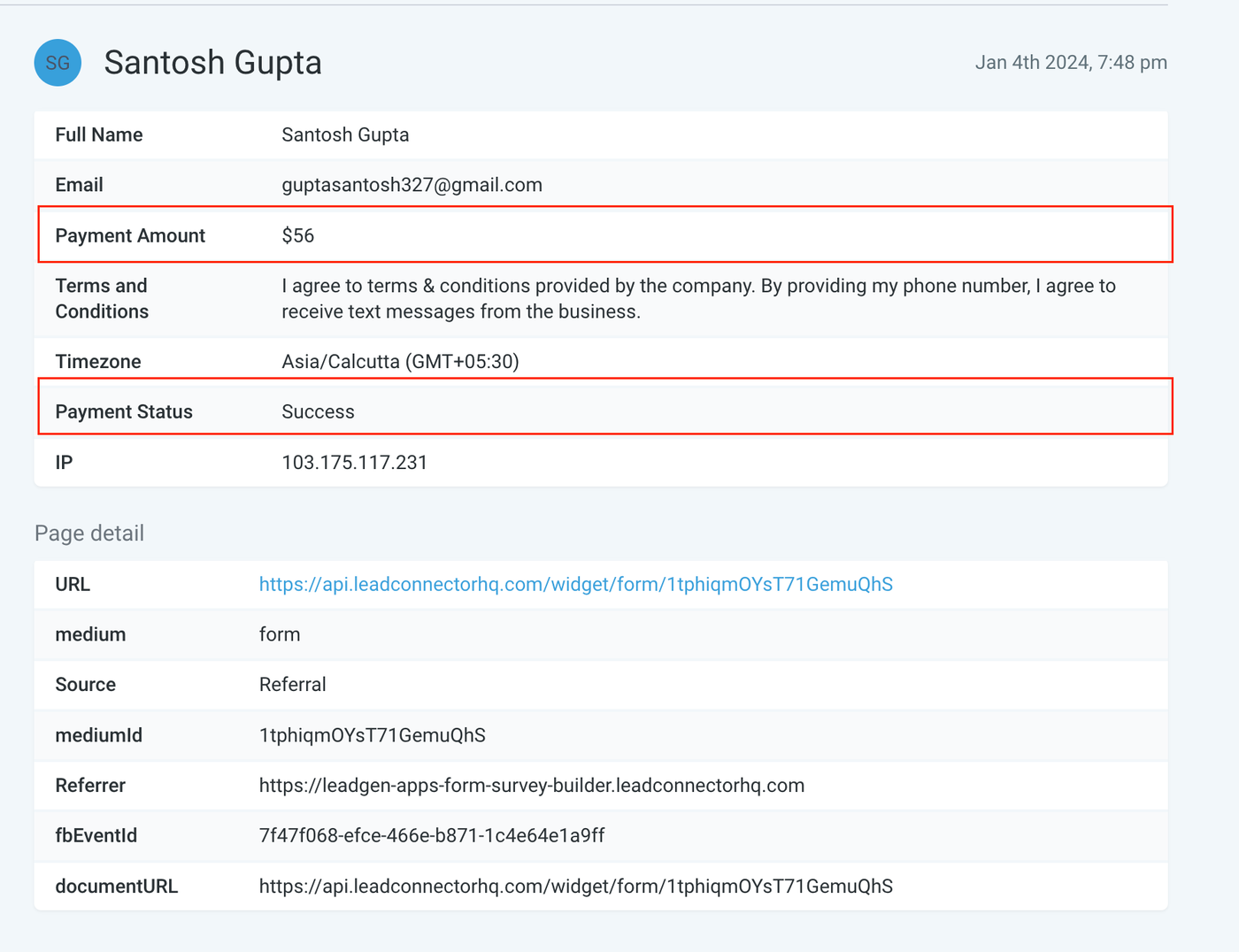Click the Referrer field label

point(90,786)
